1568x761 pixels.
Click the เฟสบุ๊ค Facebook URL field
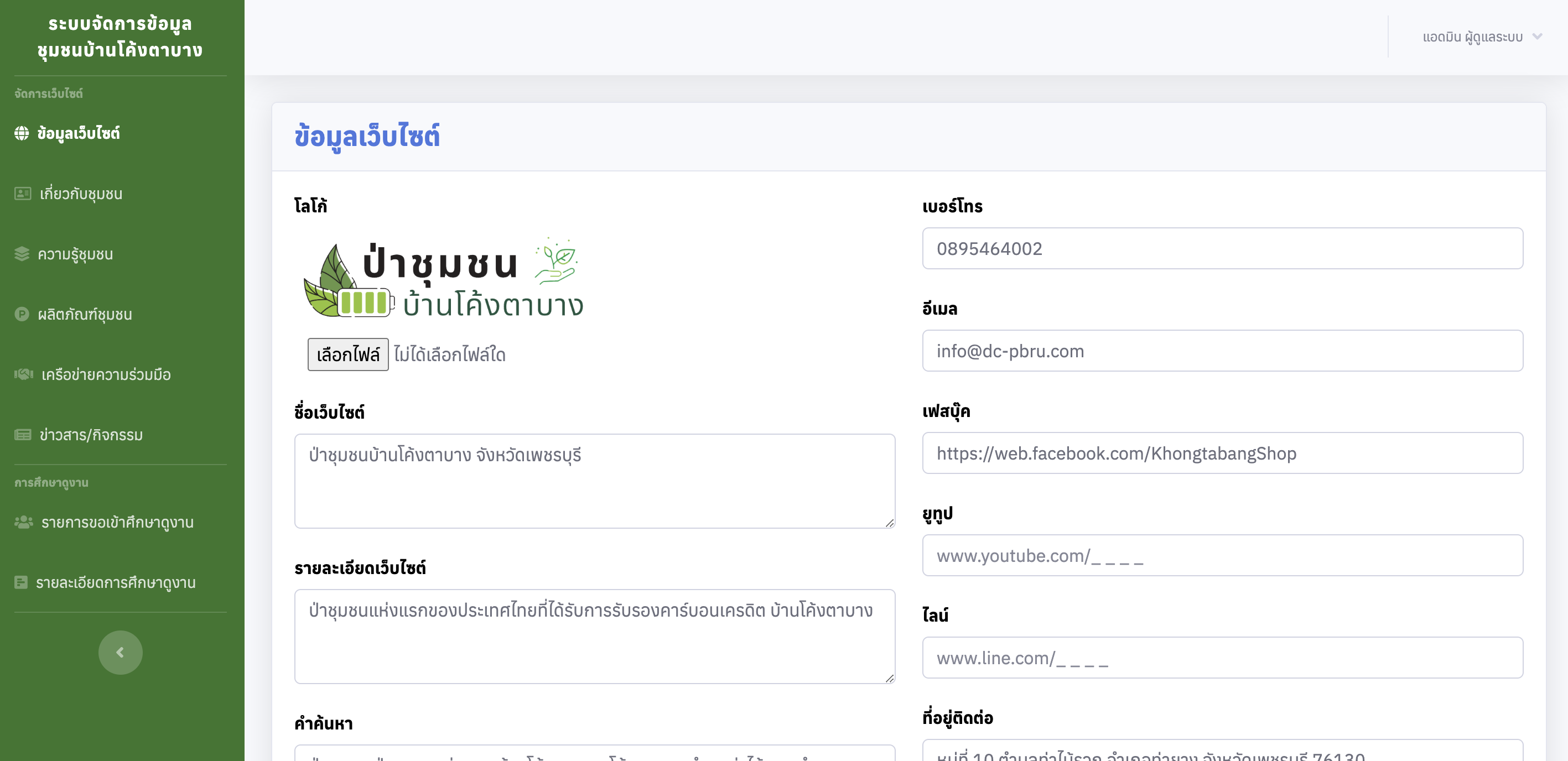tap(1222, 453)
